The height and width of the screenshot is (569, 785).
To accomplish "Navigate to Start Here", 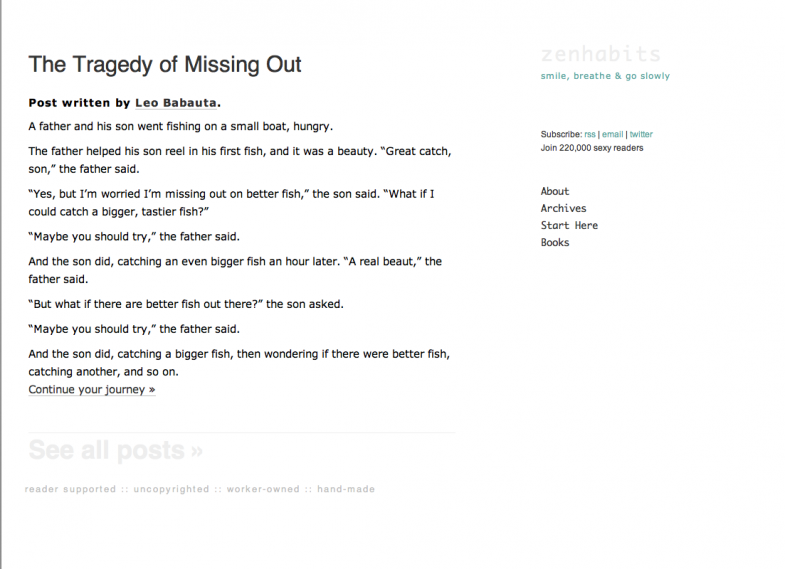I will (569, 225).
